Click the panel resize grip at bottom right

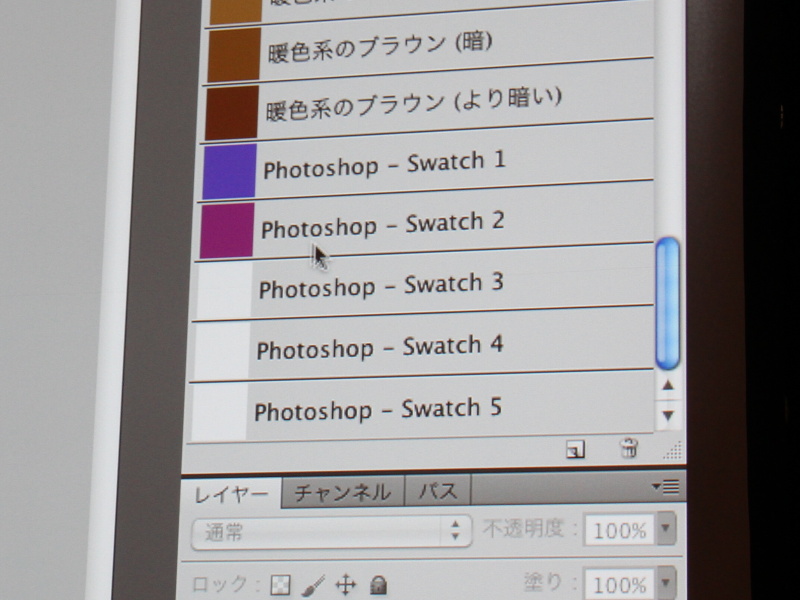click(675, 450)
